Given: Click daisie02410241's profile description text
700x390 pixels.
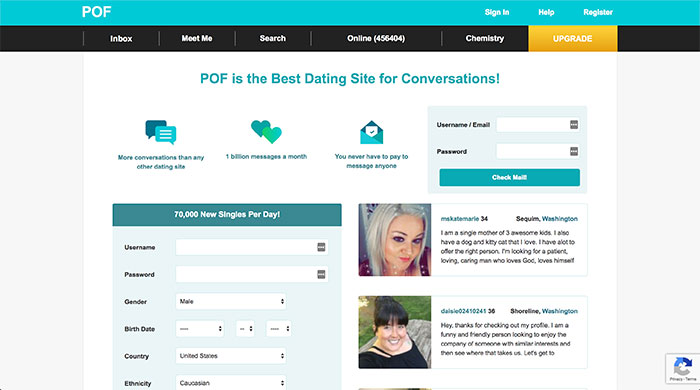Looking at the screenshot, I should pyautogui.click(x=505, y=339).
